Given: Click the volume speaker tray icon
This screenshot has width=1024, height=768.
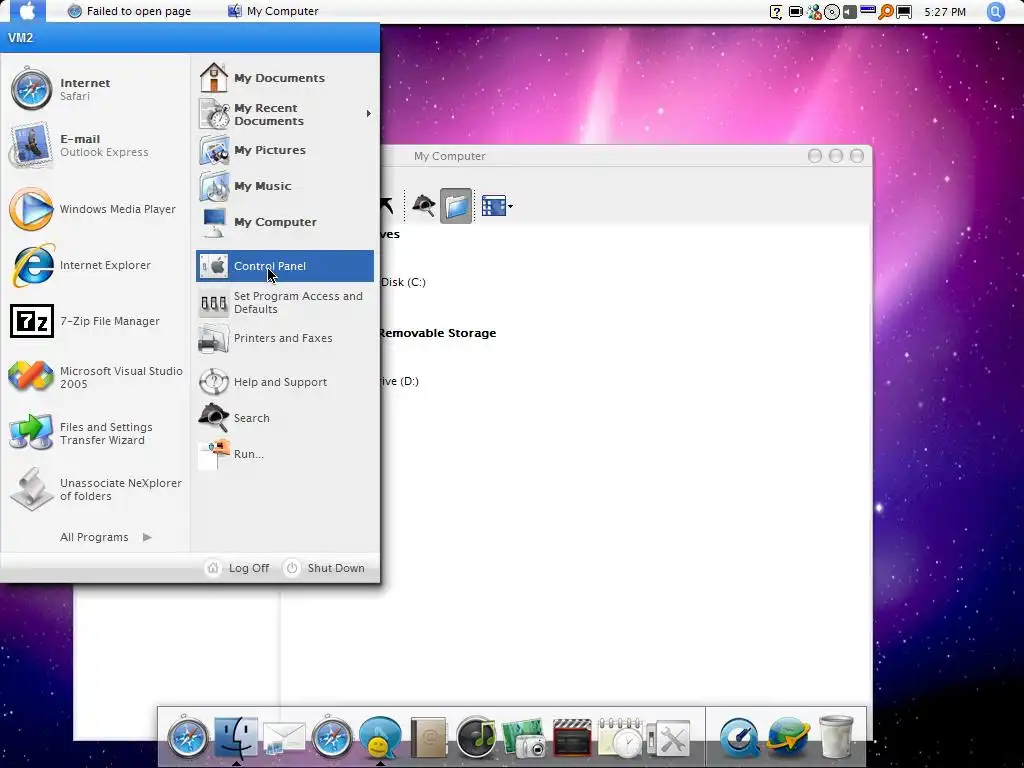Looking at the screenshot, I should pos(850,12).
